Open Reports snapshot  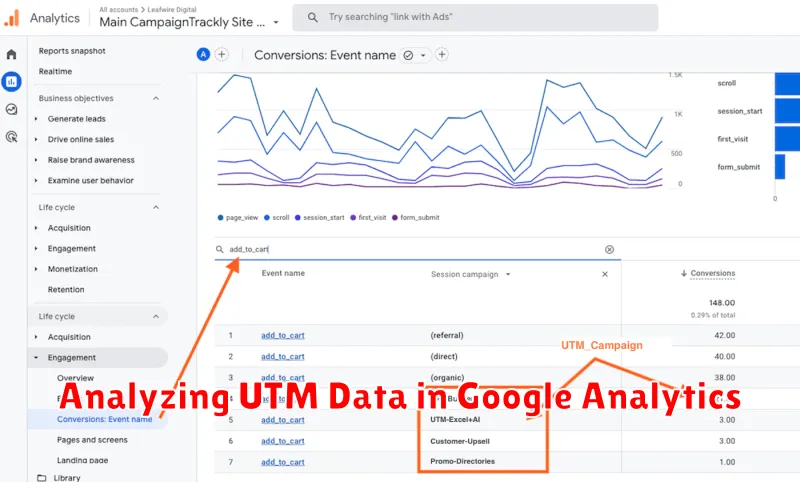[72, 51]
